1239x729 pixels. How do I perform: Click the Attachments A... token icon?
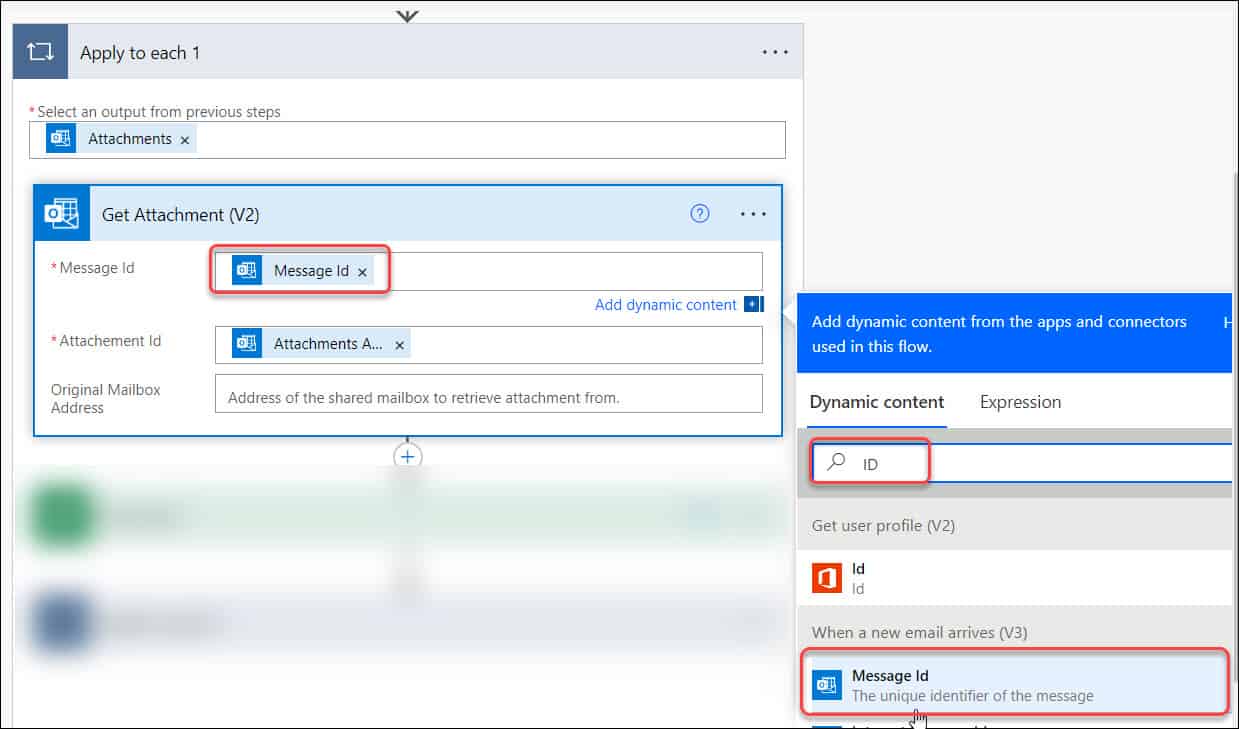[x=245, y=344]
